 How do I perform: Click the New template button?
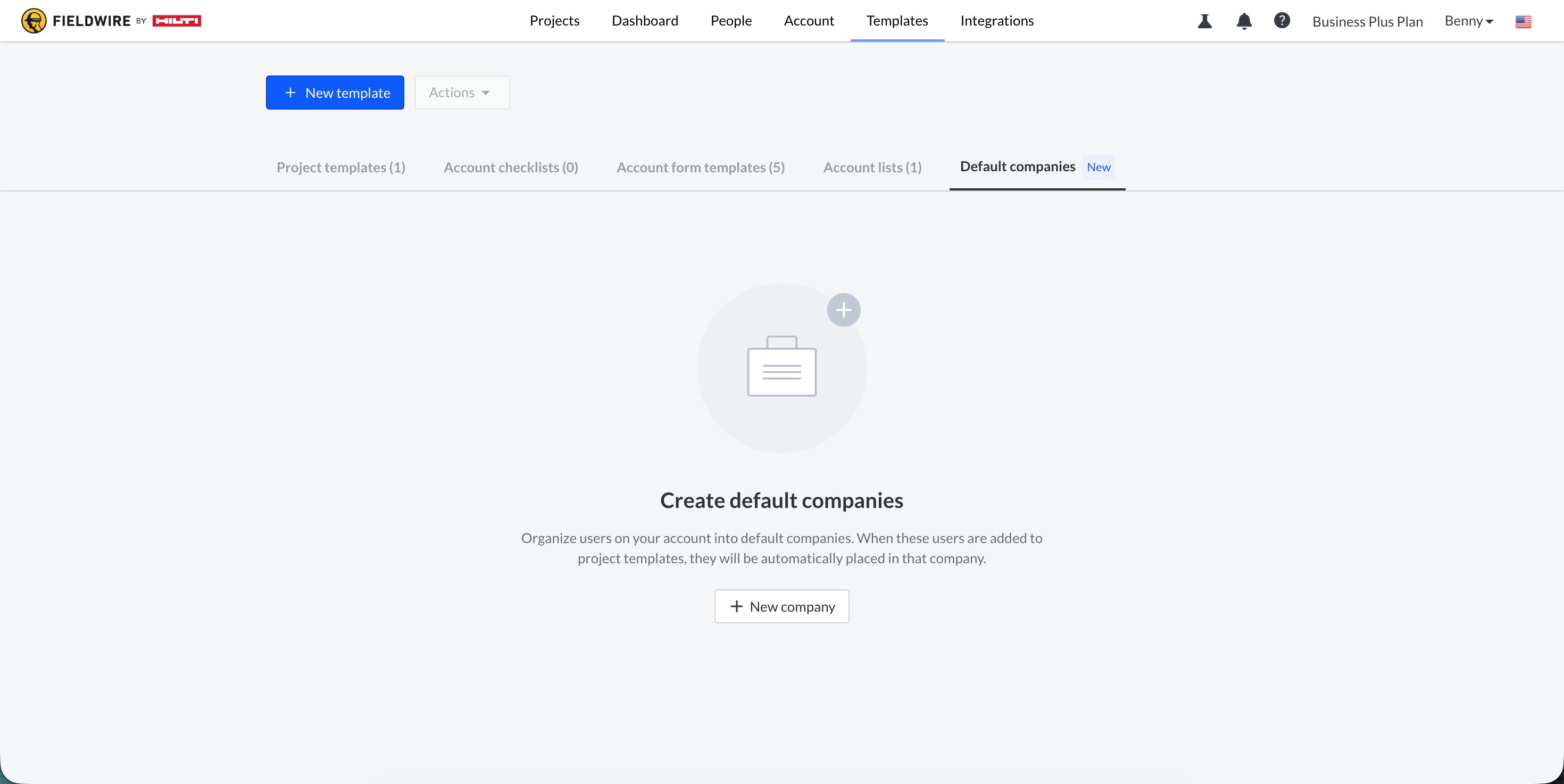click(335, 92)
